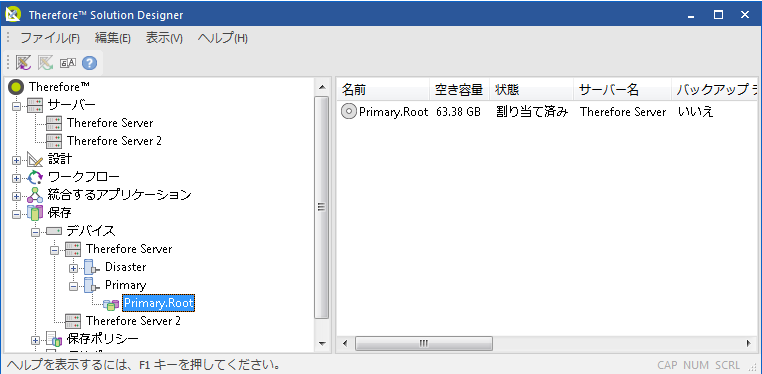Select the Disaster tree item label
762x374 pixels.
click(125, 267)
